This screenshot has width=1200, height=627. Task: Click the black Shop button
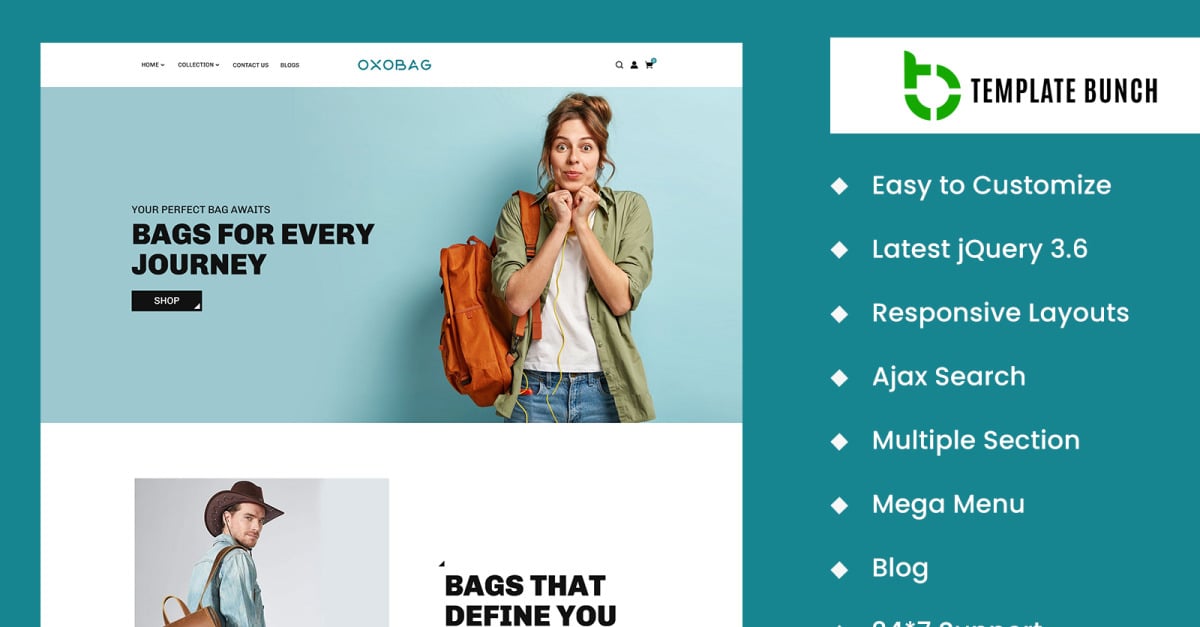click(167, 301)
